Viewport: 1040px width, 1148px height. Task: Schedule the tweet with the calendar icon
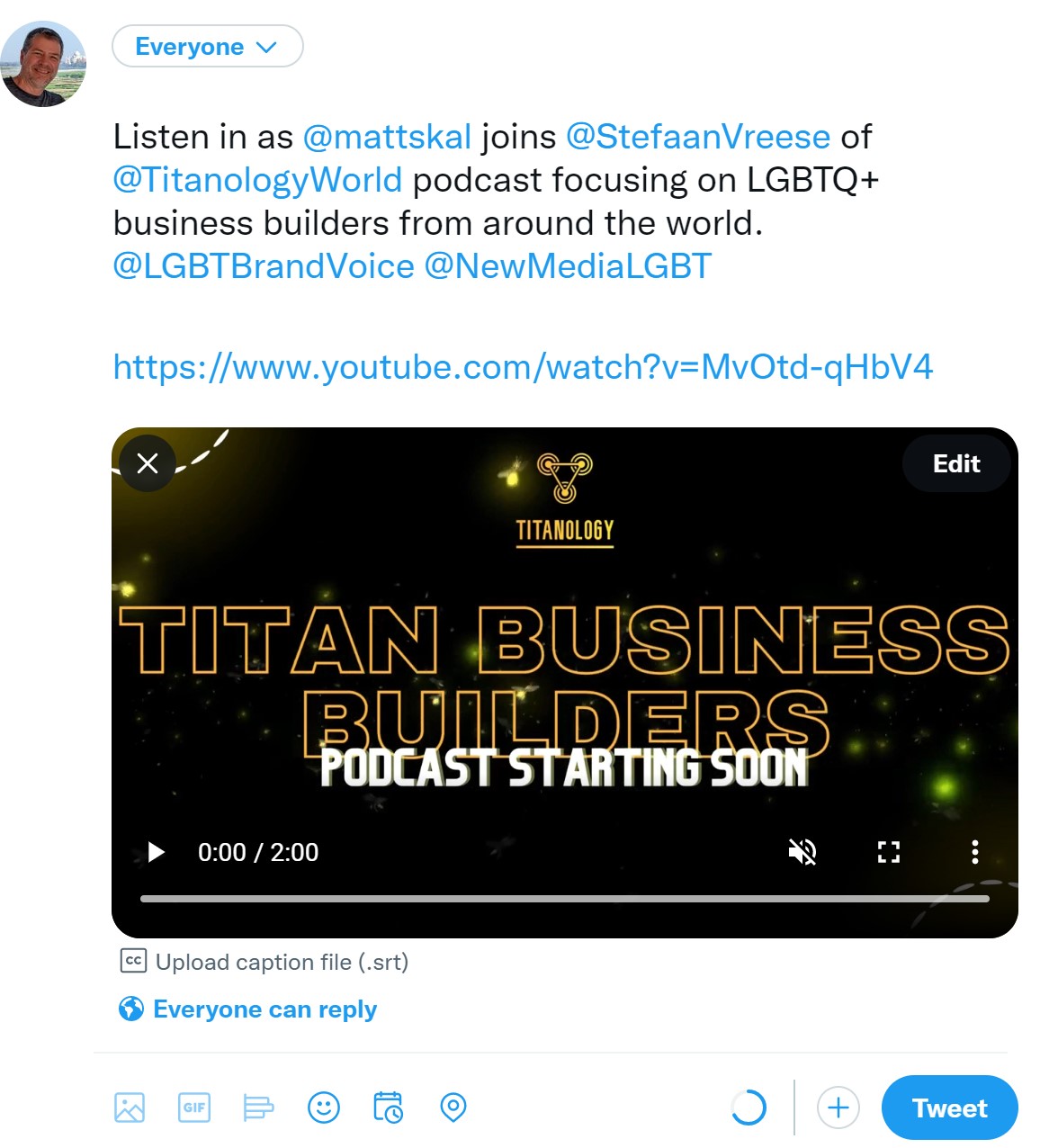[x=389, y=1108]
